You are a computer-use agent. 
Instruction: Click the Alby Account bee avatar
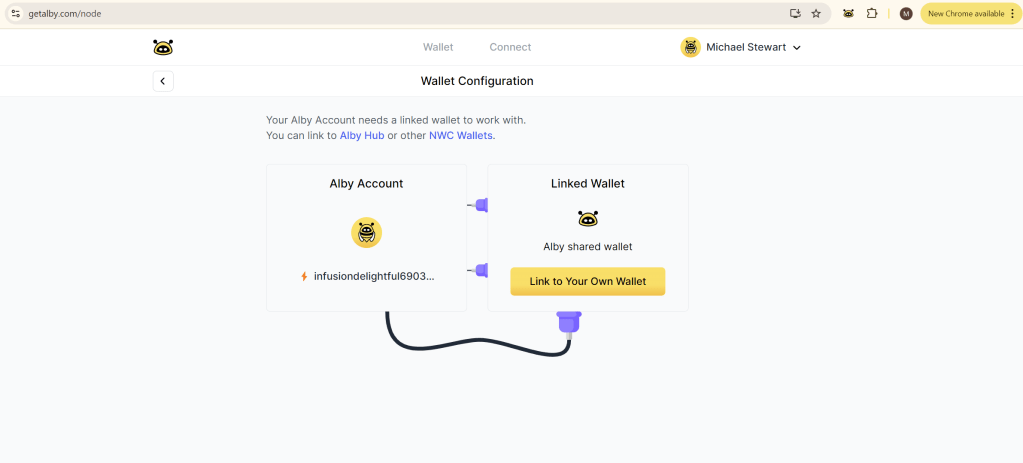coord(366,232)
